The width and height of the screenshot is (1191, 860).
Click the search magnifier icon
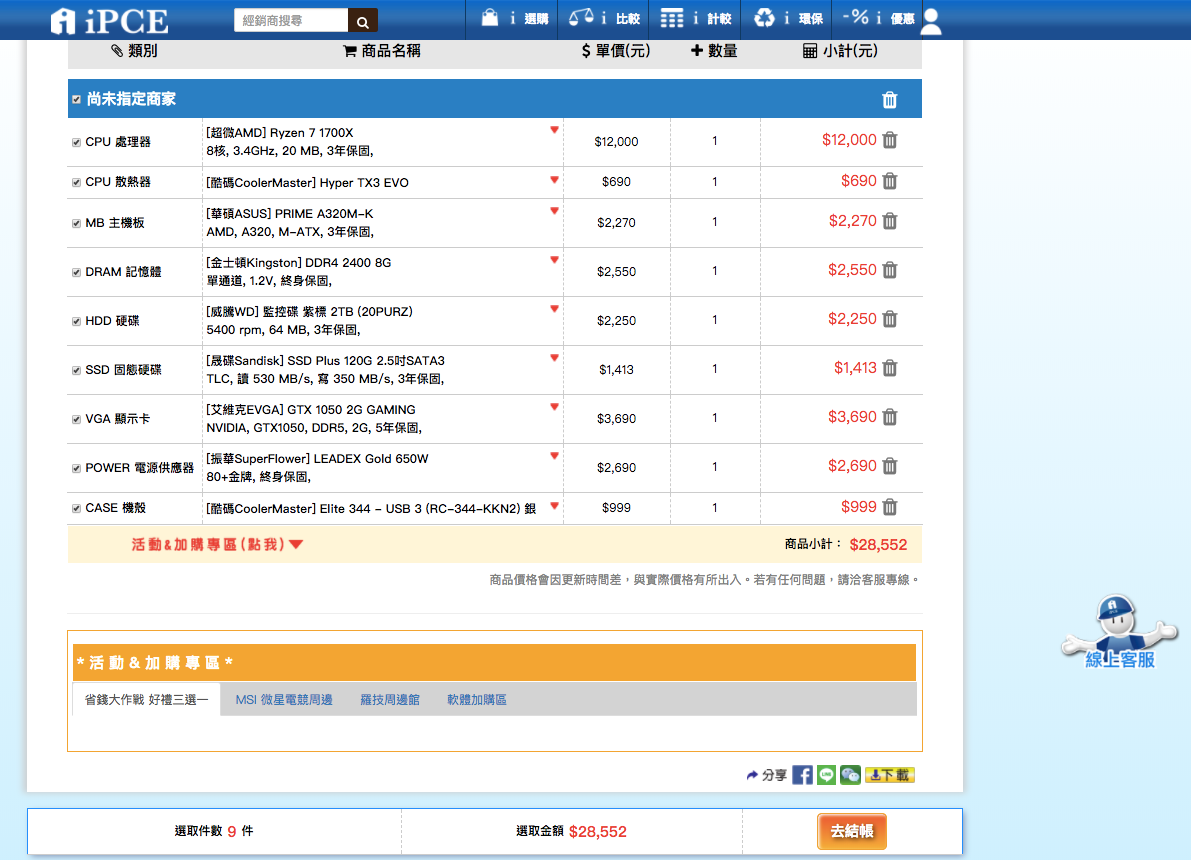pos(363,21)
